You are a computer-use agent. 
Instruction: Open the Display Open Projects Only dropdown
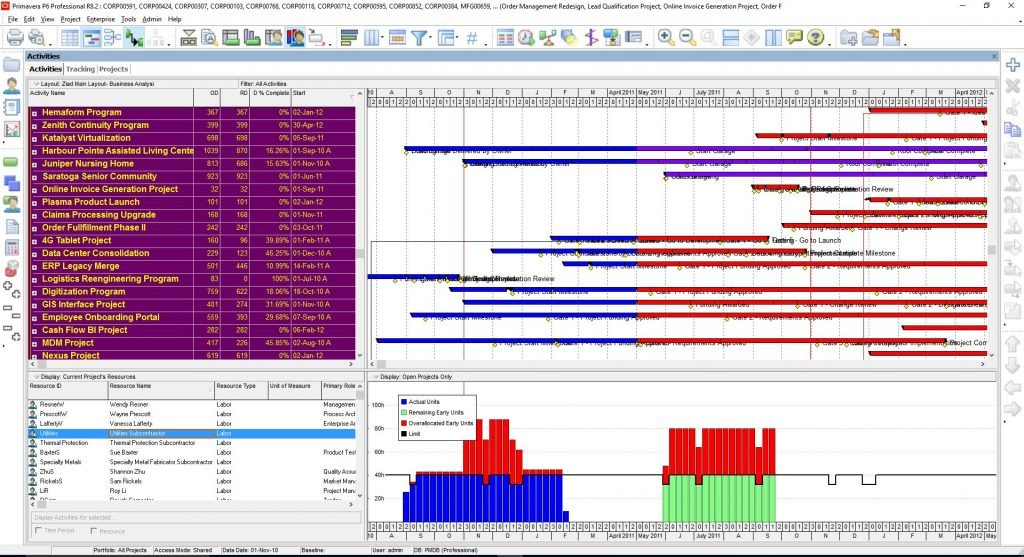376,377
